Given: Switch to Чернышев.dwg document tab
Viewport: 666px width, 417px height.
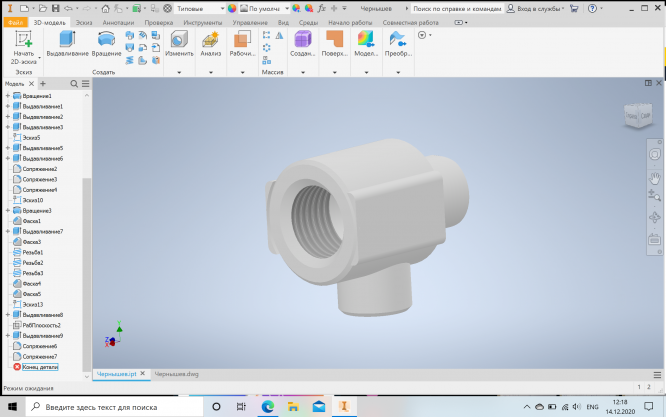Looking at the screenshot, I should pyautogui.click(x=177, y=374).
